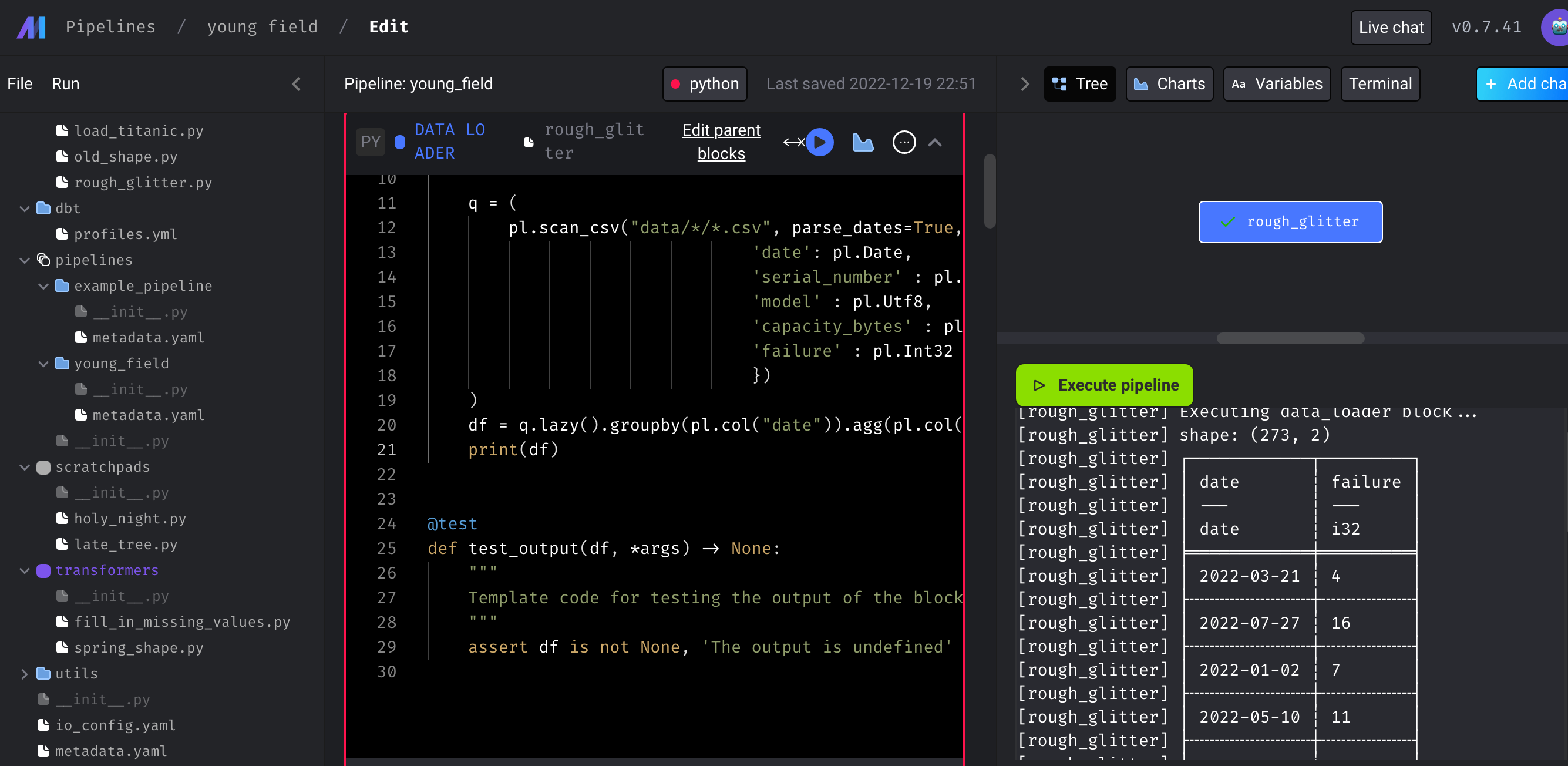Image resolution: width=1568 pixels, height=766 pixels.
Task: Switch to the Charts tab
Action: point(1169,83)
